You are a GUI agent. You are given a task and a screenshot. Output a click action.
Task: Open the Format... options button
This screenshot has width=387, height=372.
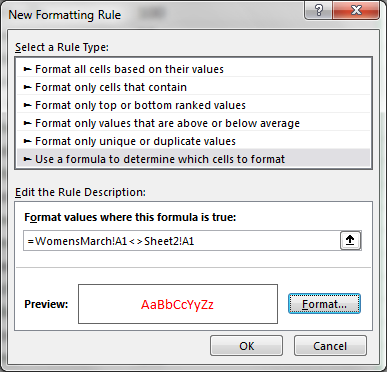point(324,304)
